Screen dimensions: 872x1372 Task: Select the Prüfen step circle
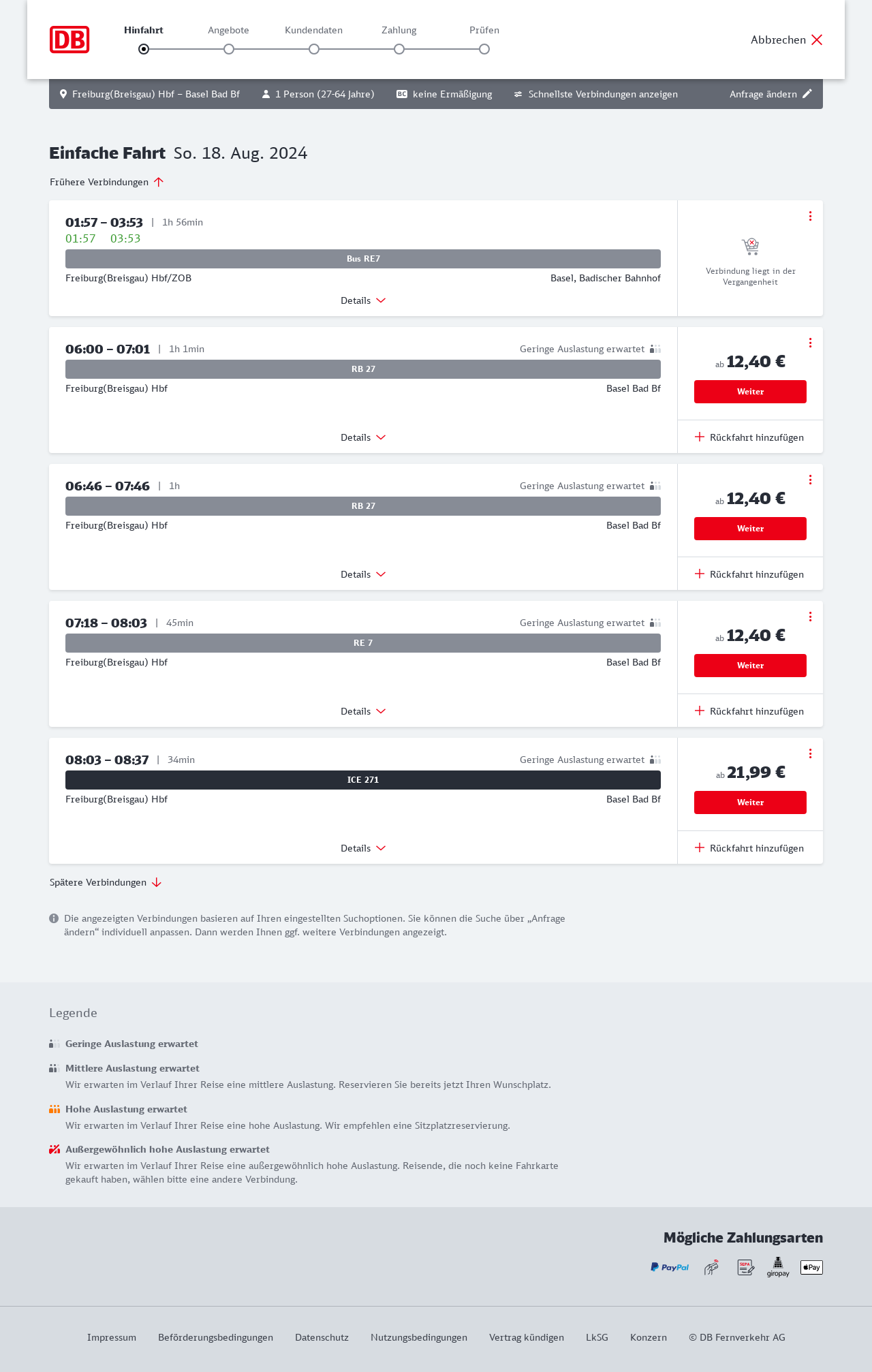pyautogui.click(x=484, y=49)
